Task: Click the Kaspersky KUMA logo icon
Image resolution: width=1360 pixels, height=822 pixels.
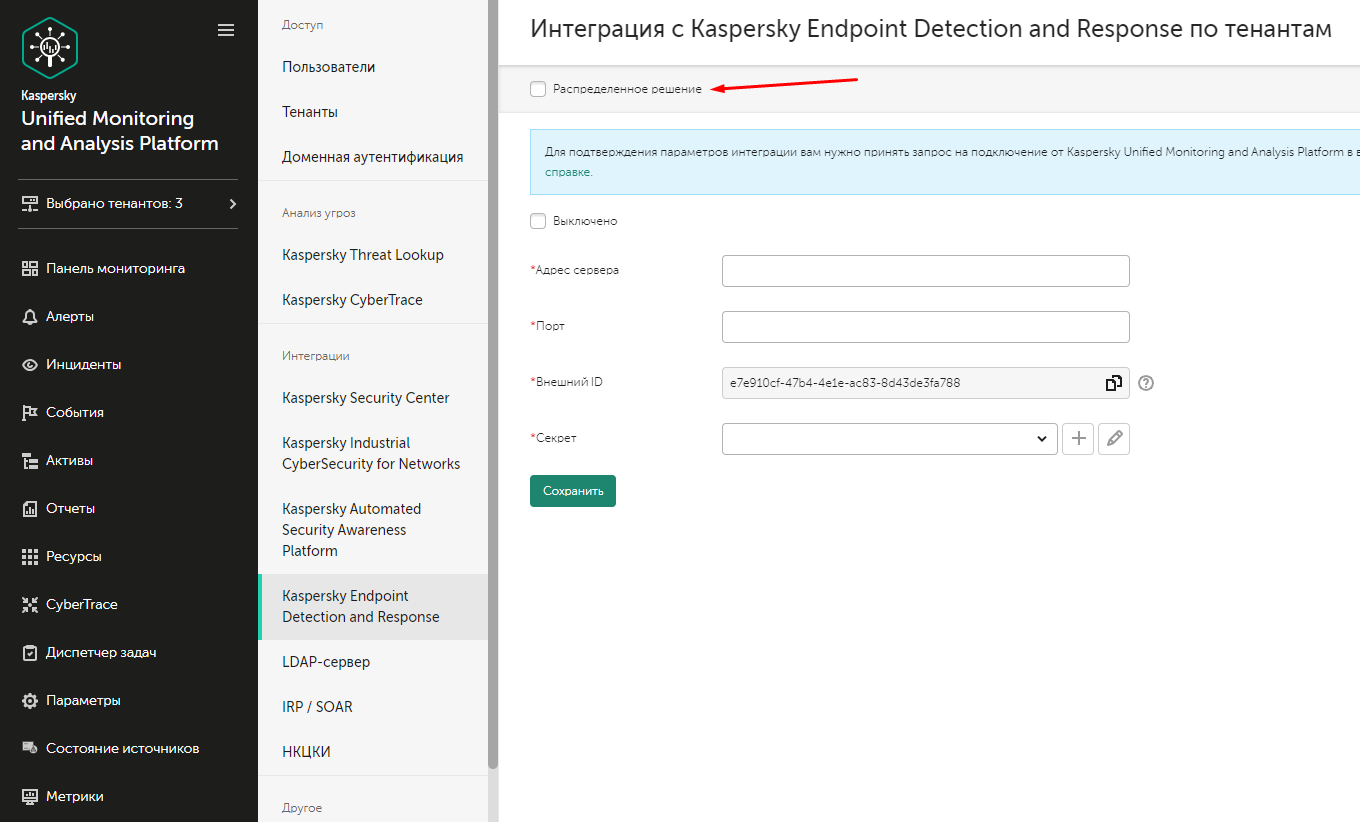Action: tap(49, 48)
